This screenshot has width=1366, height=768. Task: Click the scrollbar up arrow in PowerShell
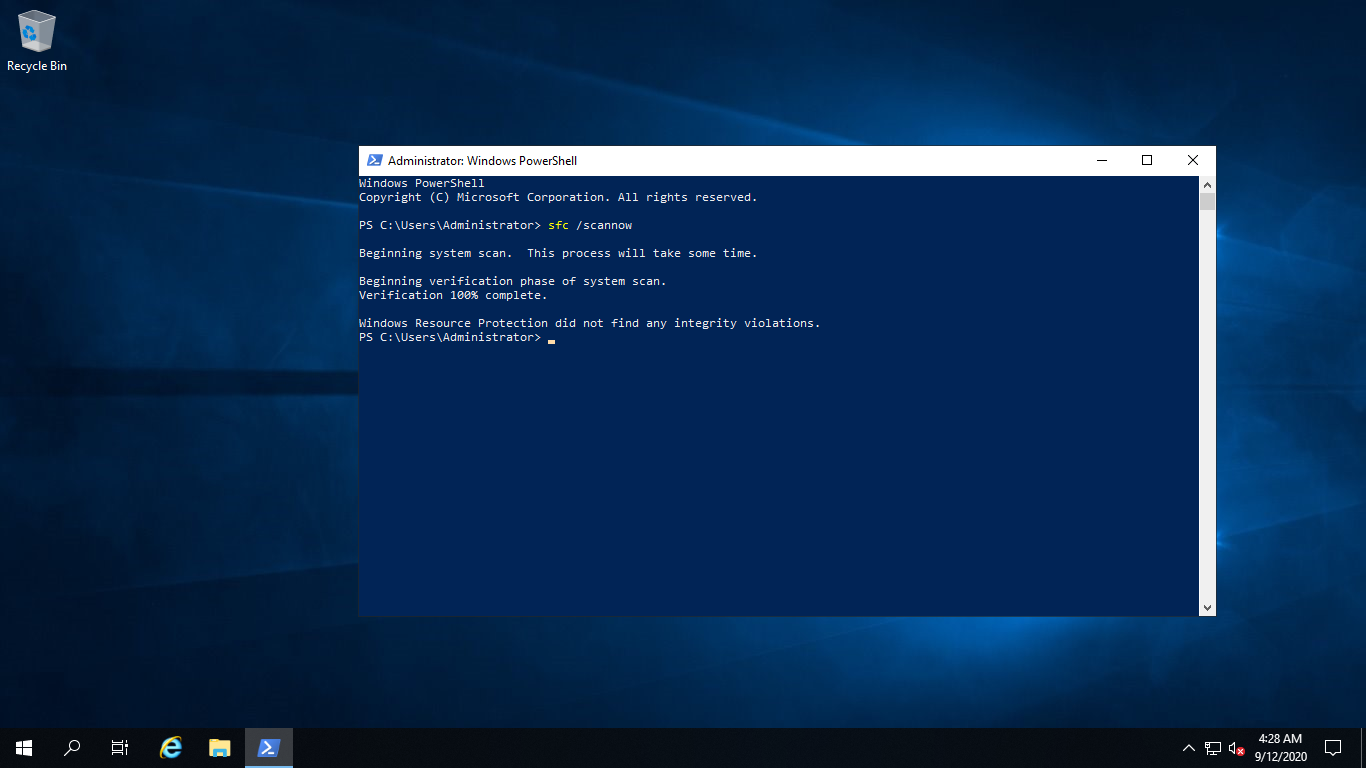tap(1207, 185)
